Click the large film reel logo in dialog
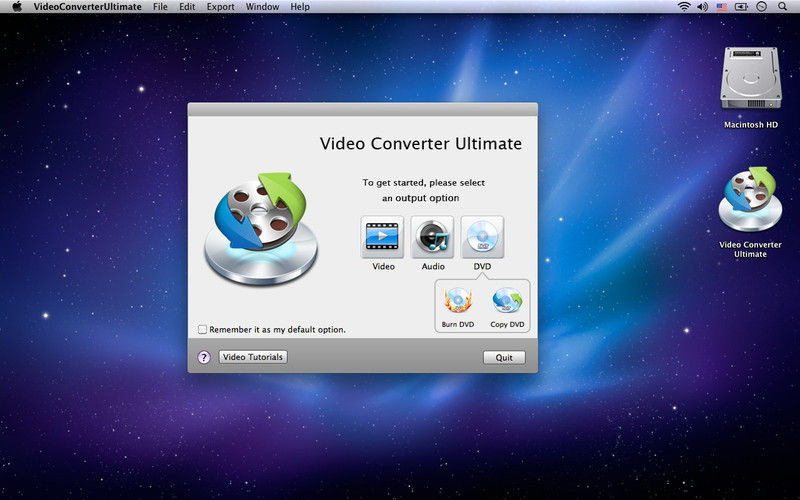This screenshot has height=500, width=800. point(261,228)
